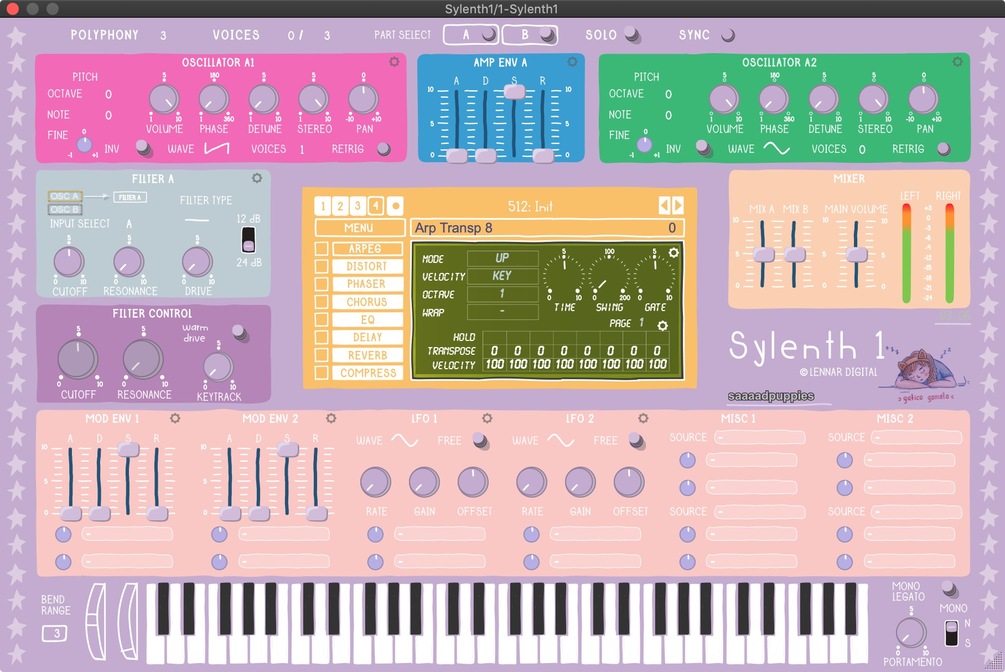Toggle the Sync switch
The image size is (1005, 672).
(x=727, y=35)
